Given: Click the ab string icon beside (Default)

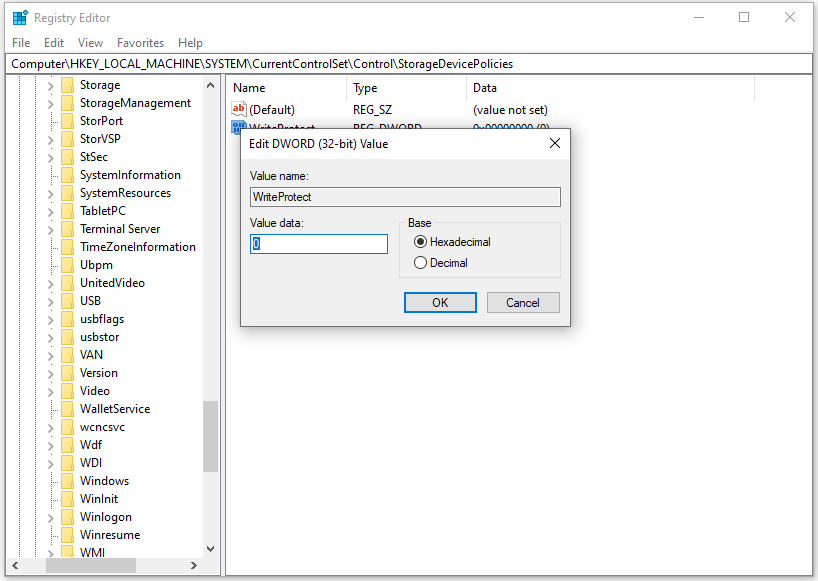Looking at the screenshot, I should [x=238, y=109].
